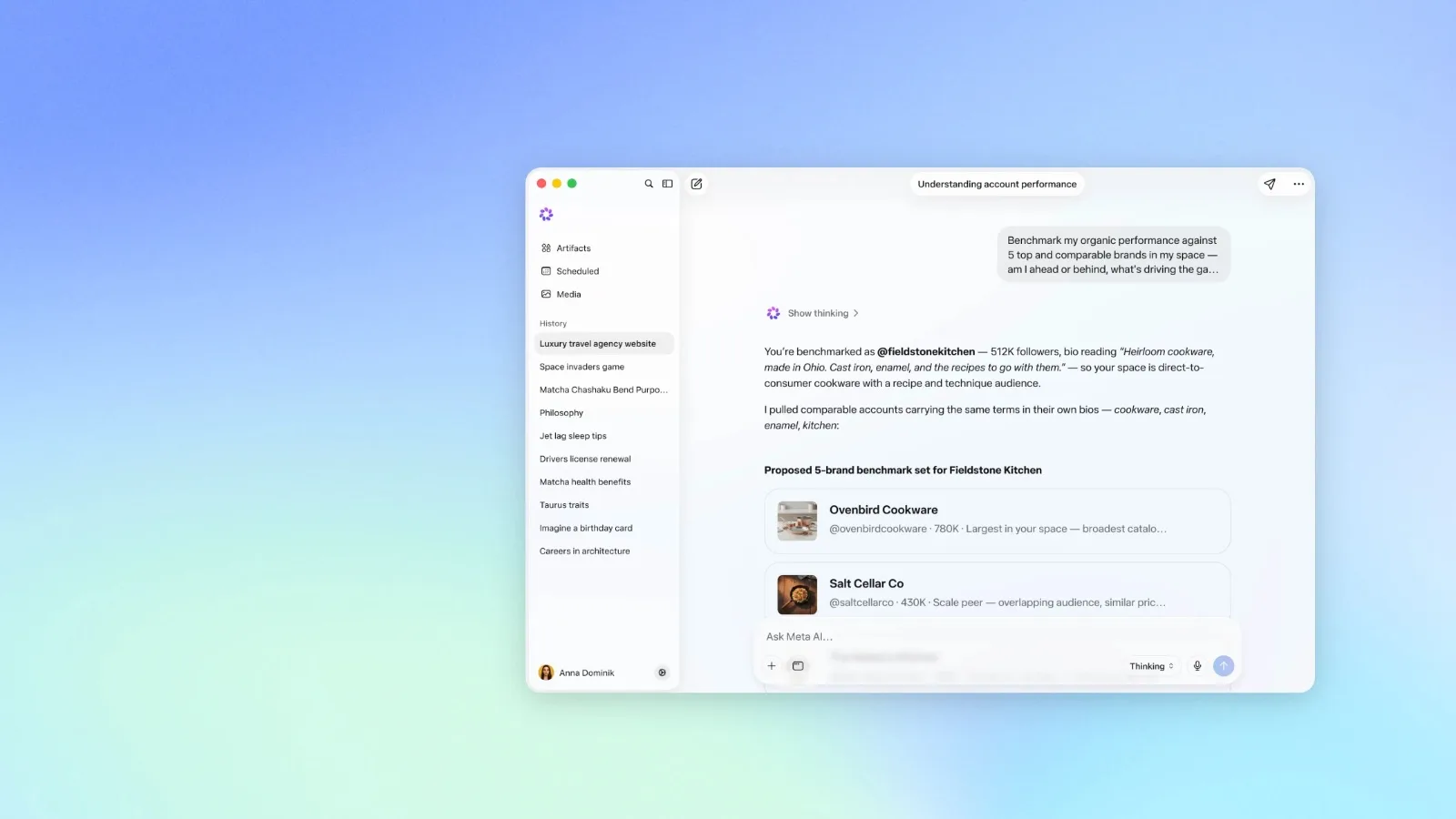Activate the microphone voice input

1198,666
